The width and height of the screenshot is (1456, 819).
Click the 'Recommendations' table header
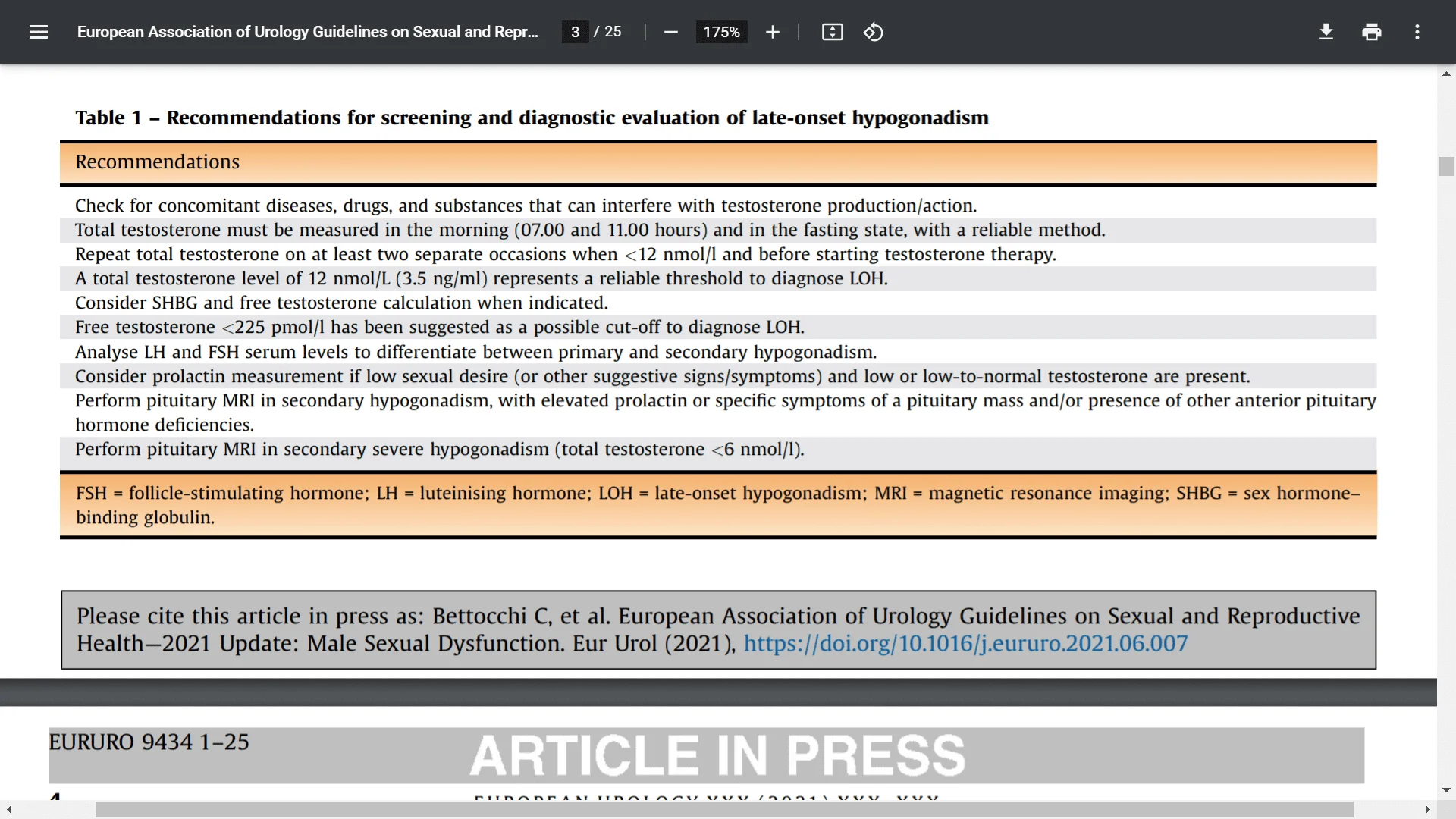(x=718, y=162)
